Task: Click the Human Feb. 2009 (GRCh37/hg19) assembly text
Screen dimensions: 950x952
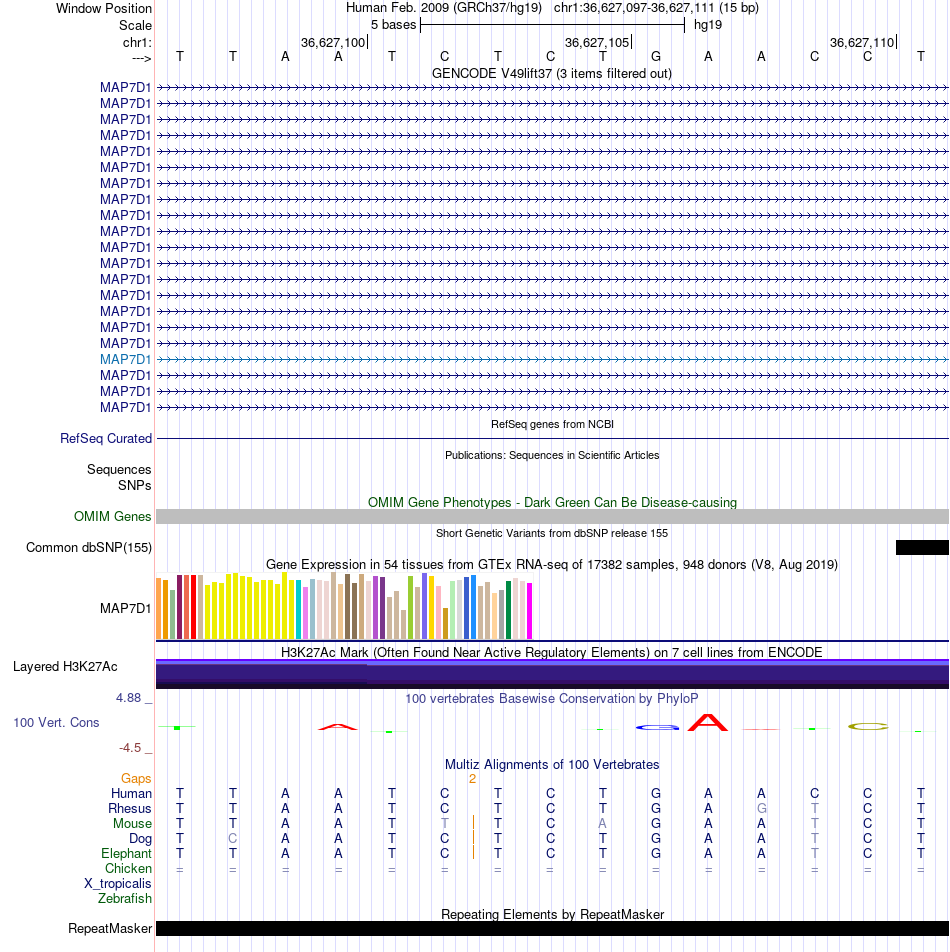Action: [444, 8]
